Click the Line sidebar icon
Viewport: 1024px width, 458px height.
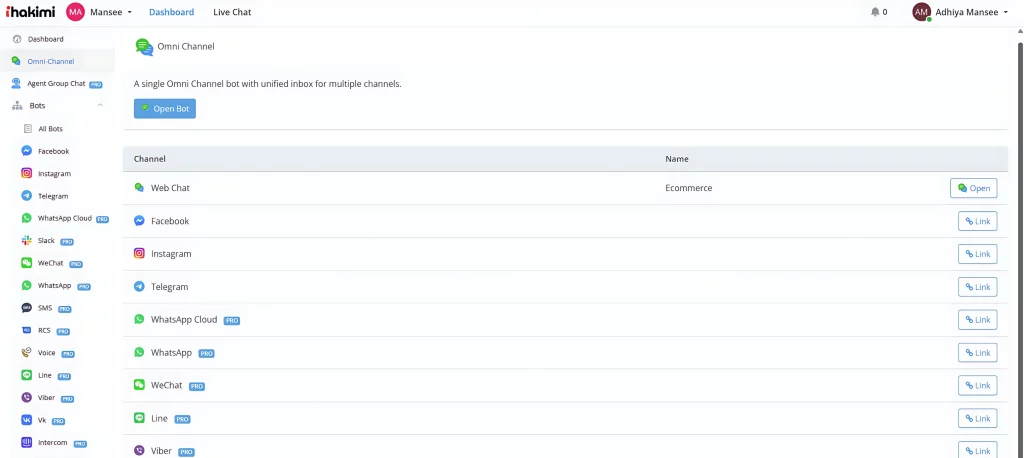click(27, 375)
